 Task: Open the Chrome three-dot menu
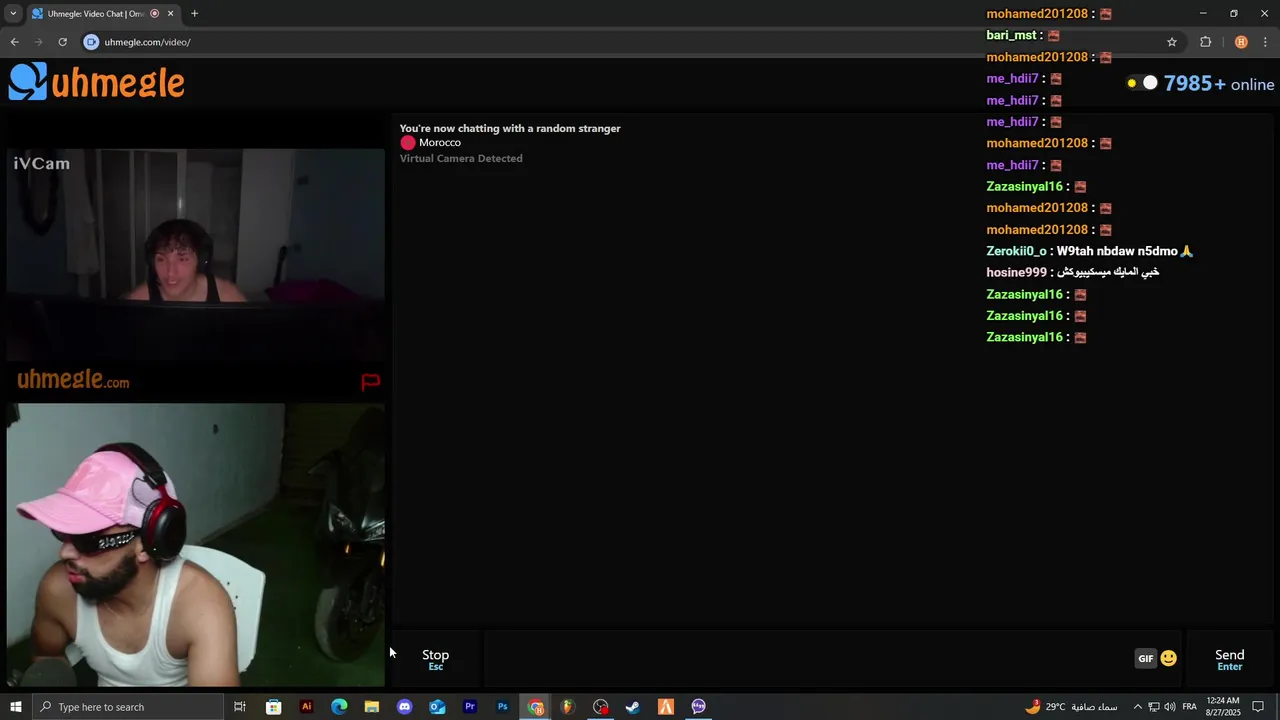[1266, 42]
